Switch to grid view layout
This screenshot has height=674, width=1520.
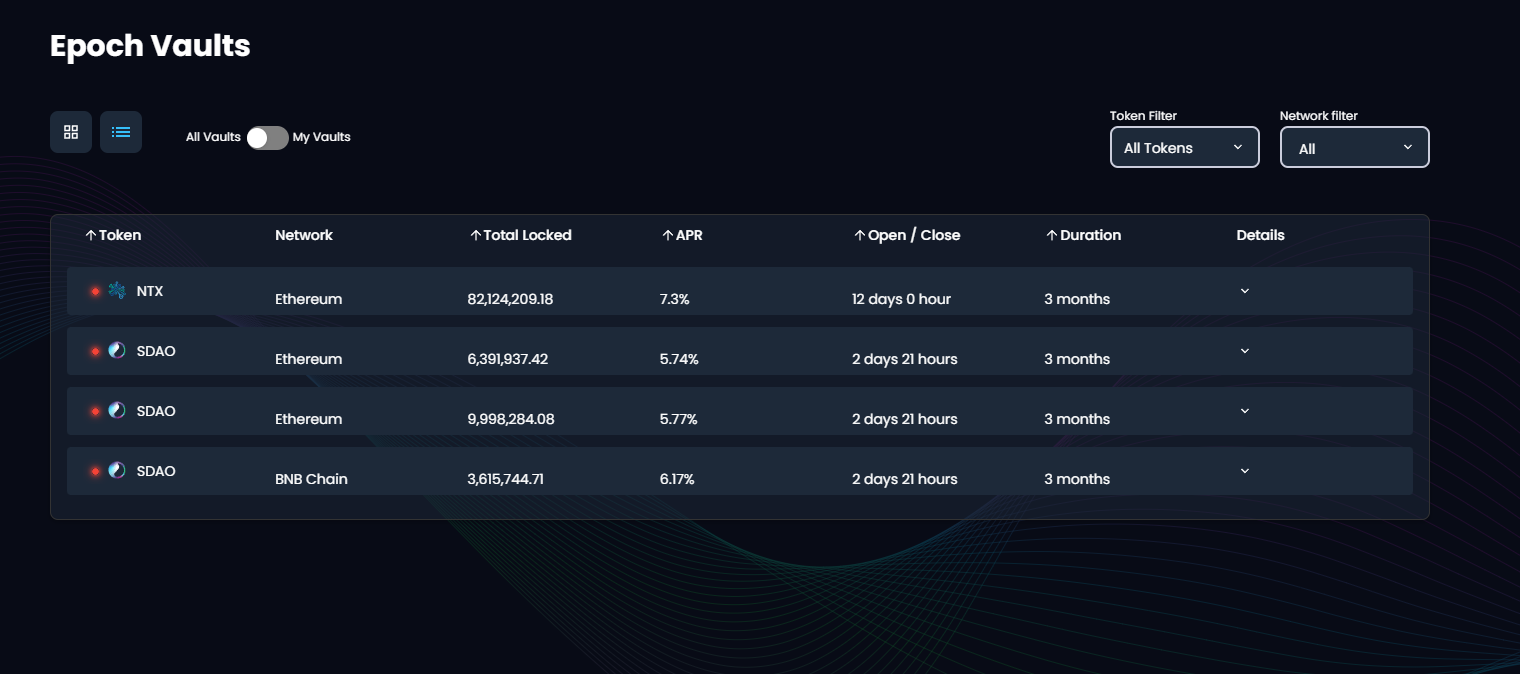pos(71,132)
